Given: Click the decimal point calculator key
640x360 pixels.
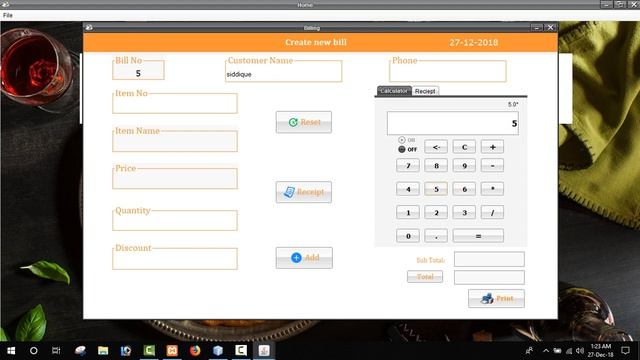Looking at the screenshot, I should [436, 236].
